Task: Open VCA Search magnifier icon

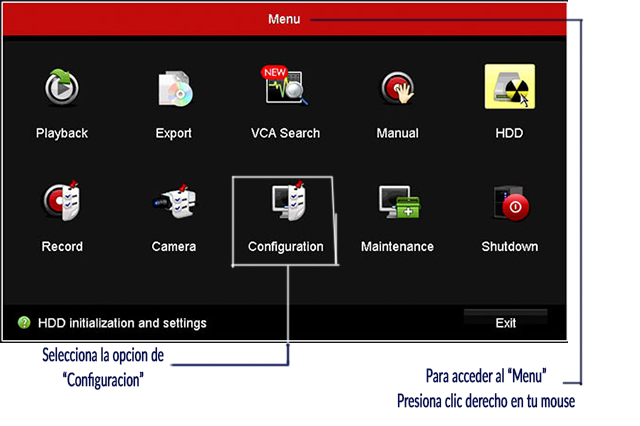Action: 287,90
